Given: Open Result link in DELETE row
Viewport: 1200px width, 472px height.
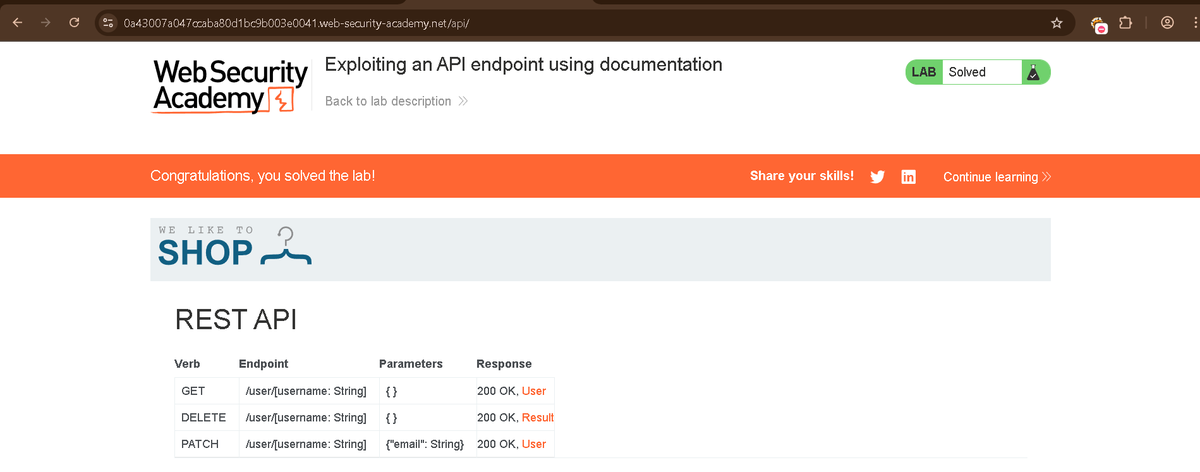Looking at the screenshot, I should coord(538,417).
